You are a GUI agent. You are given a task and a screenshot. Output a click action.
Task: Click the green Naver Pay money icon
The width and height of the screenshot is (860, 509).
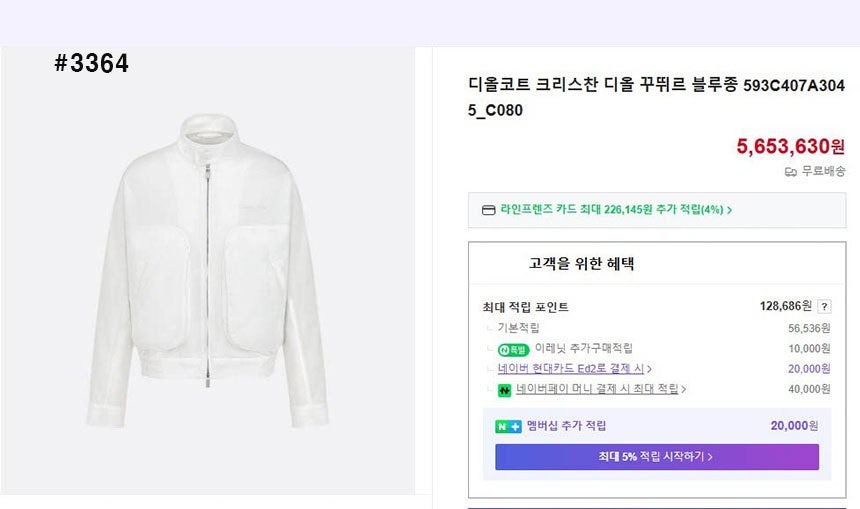[x=505, y=389]
